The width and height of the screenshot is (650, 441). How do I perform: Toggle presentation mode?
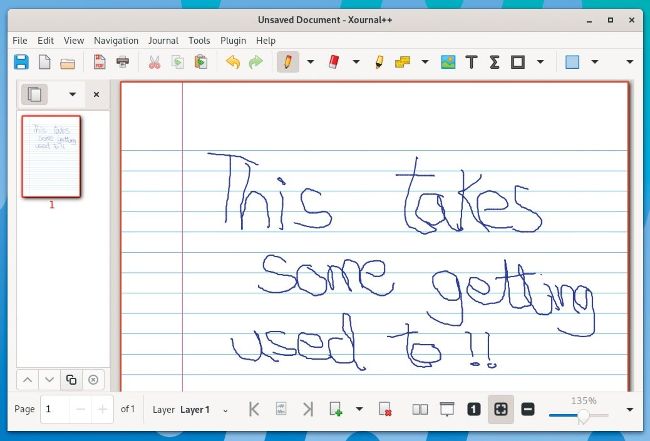447,409
